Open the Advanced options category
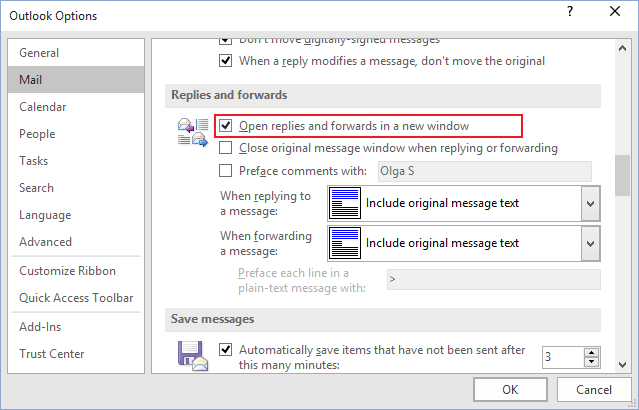 [x=76, y=242]
